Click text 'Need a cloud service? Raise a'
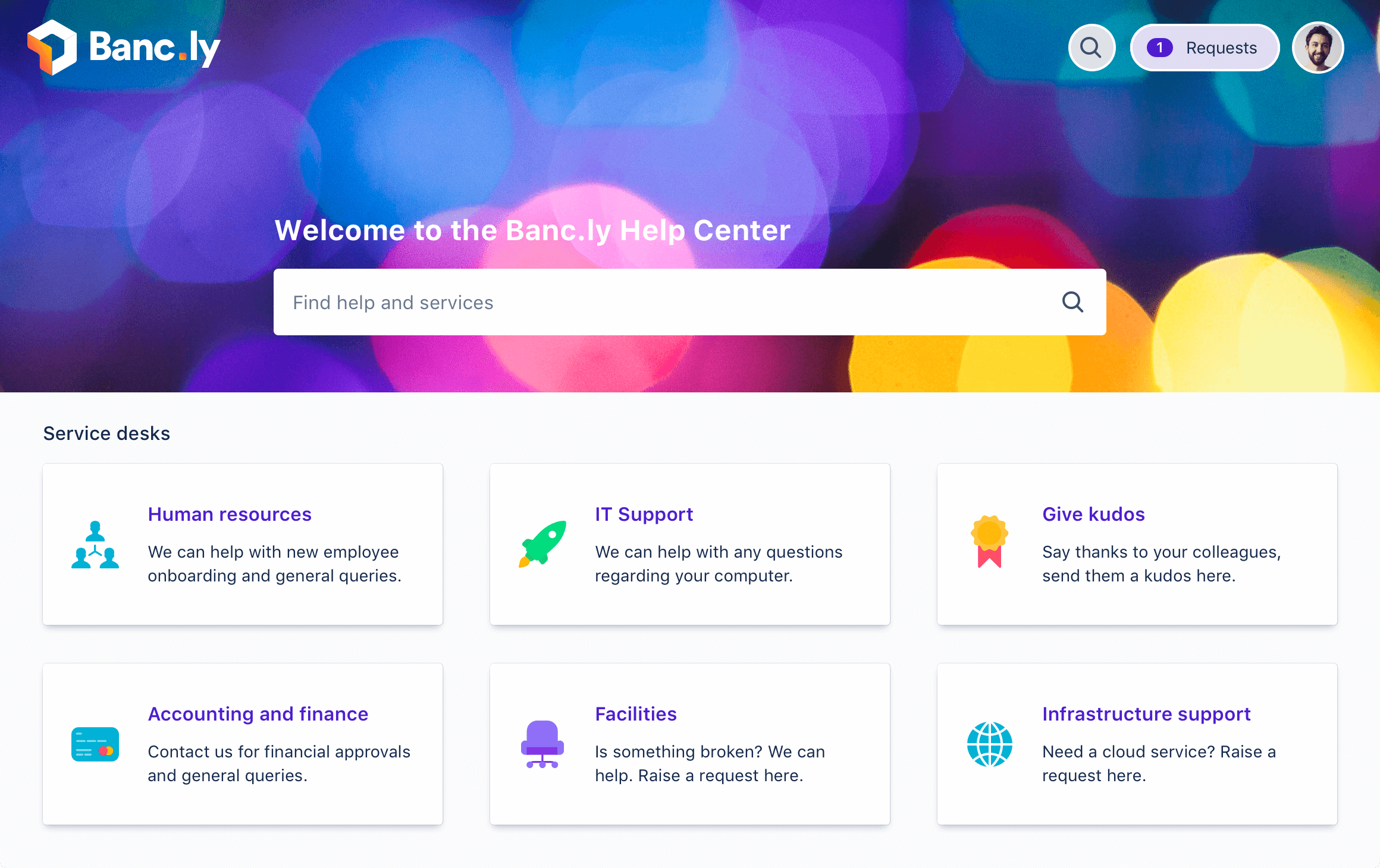This screenshot has width=1380, height=868. tap(1159, 751)
